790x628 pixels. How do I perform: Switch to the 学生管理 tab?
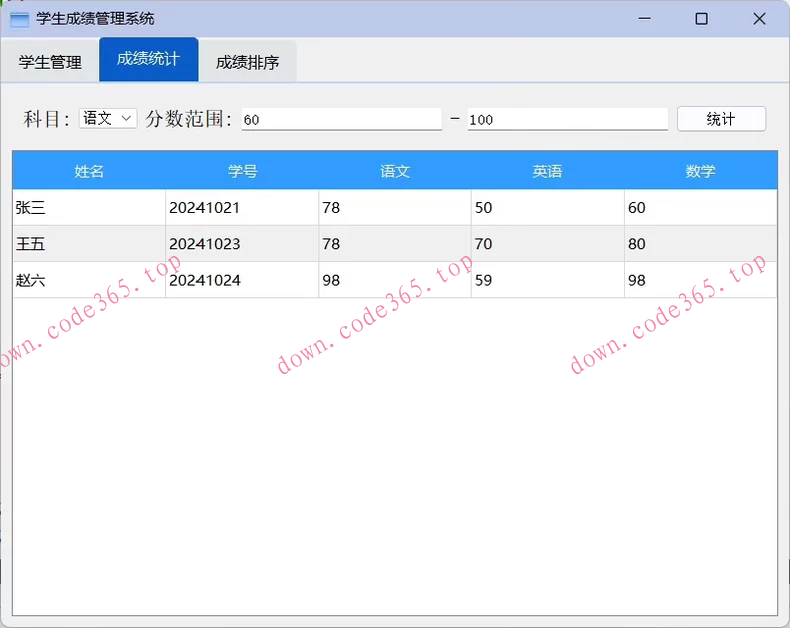pyautogui.click(x=50, y=62)
